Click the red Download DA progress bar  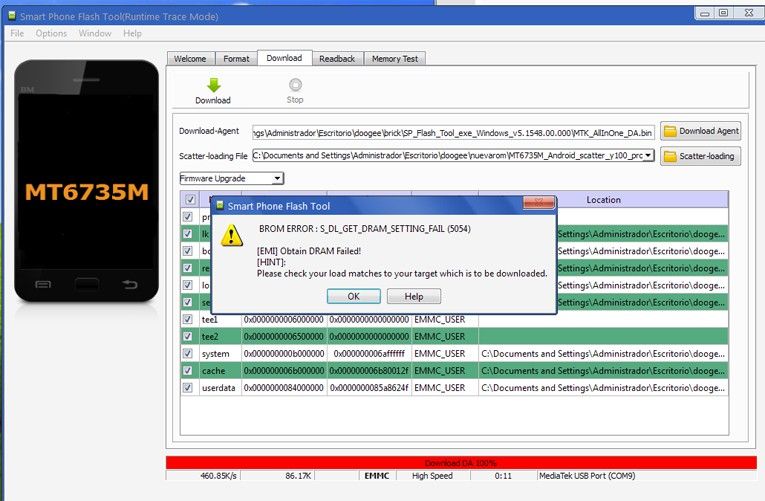tap(461, 462)
